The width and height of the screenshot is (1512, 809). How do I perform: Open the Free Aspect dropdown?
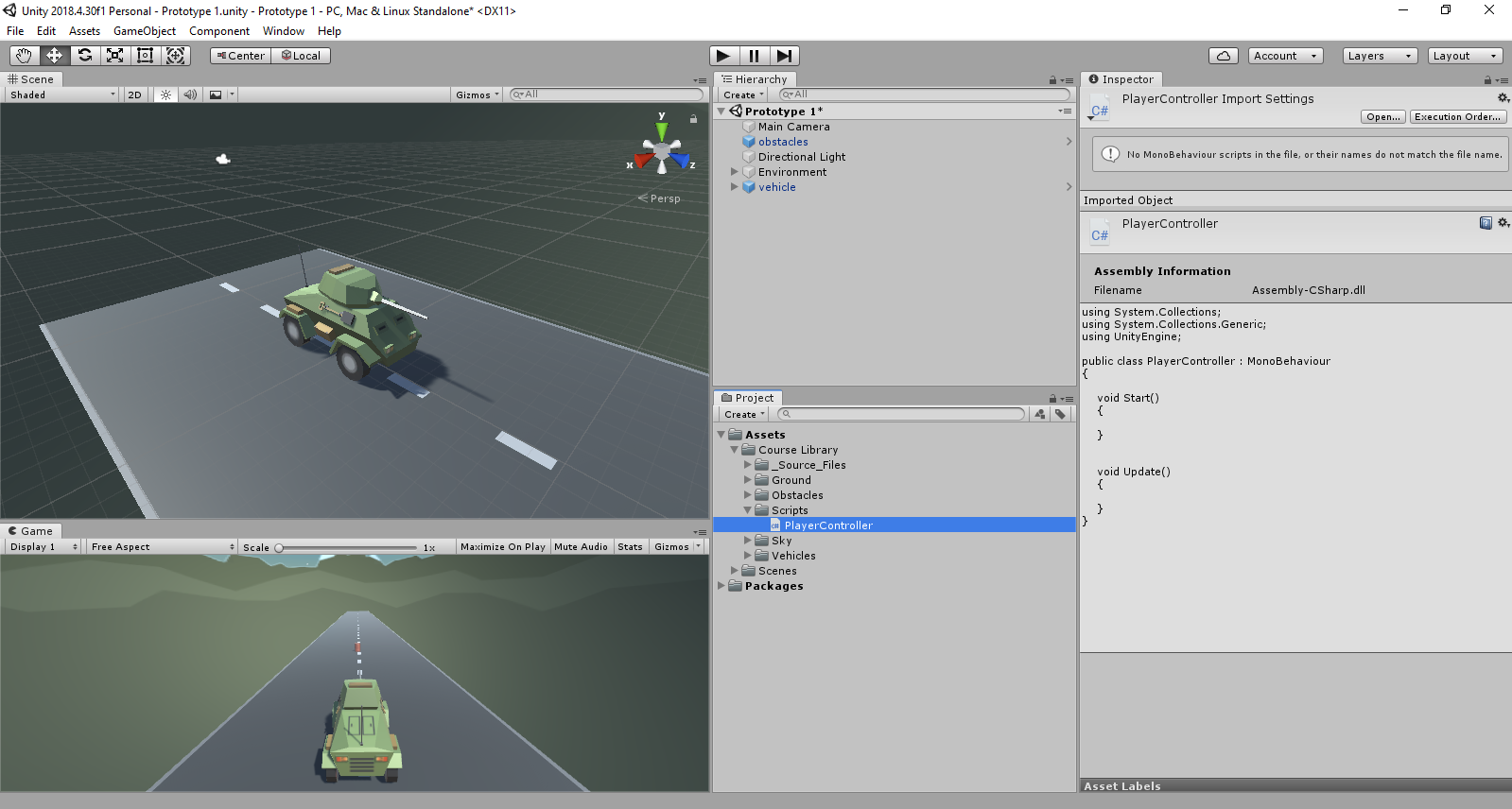[162, 547]
